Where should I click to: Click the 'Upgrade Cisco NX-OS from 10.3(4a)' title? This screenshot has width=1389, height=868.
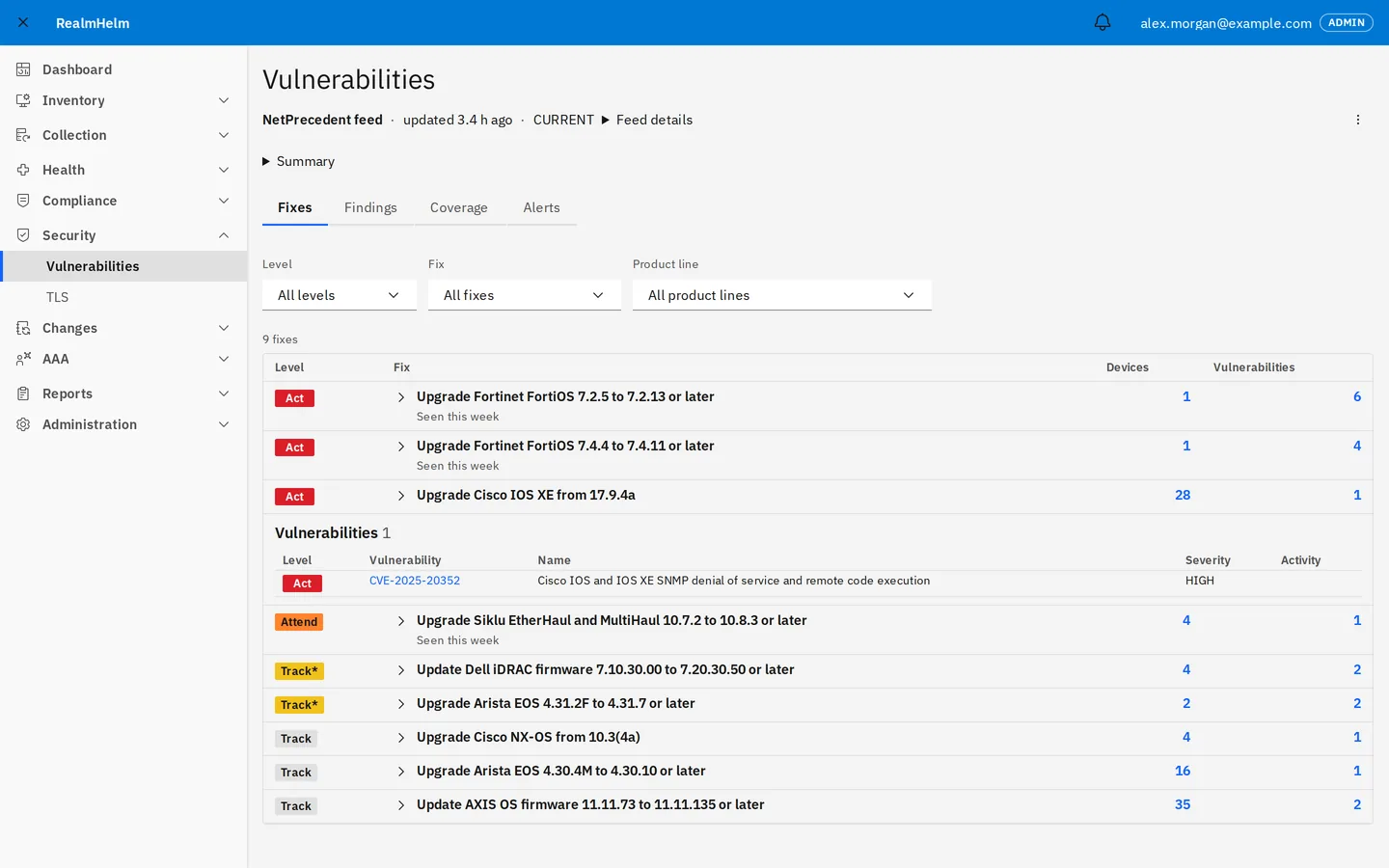tap(529, 737)
